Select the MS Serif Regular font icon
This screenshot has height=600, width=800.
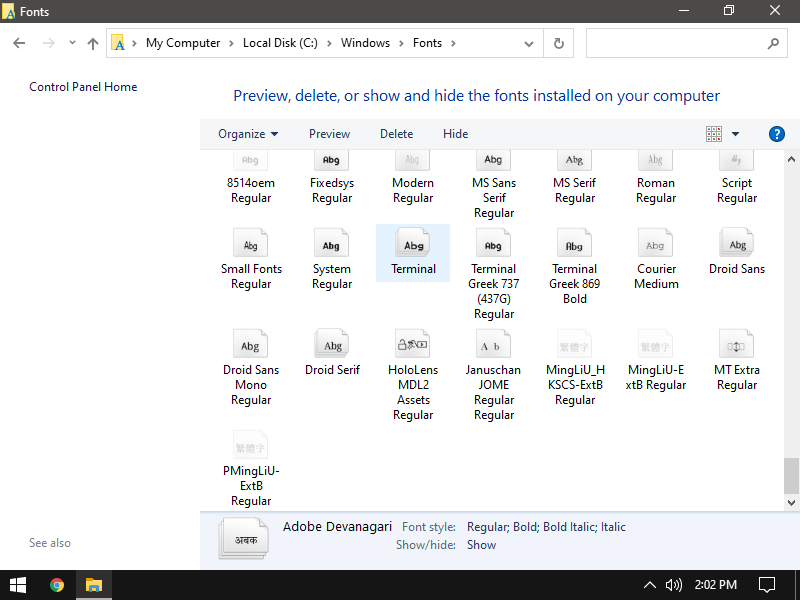point(574,161)
